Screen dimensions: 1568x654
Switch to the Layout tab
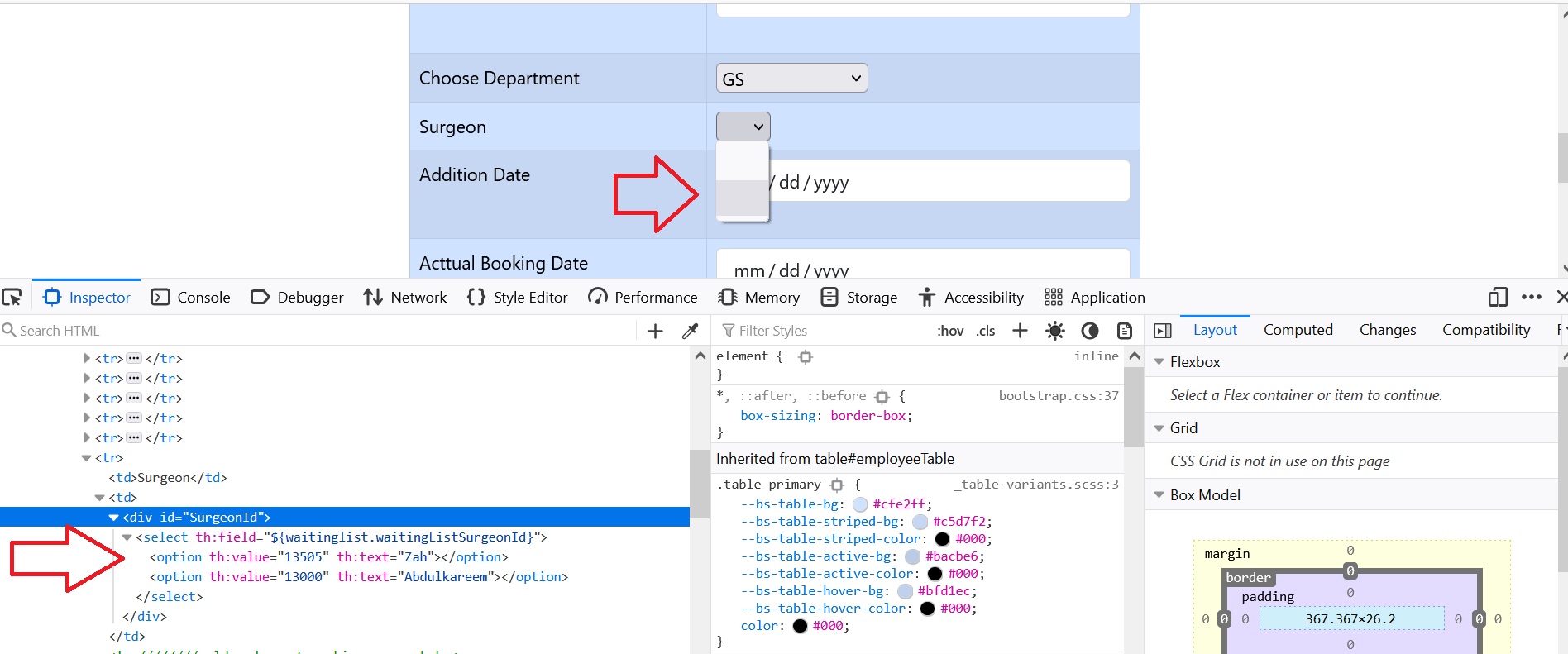point(1215,330)
